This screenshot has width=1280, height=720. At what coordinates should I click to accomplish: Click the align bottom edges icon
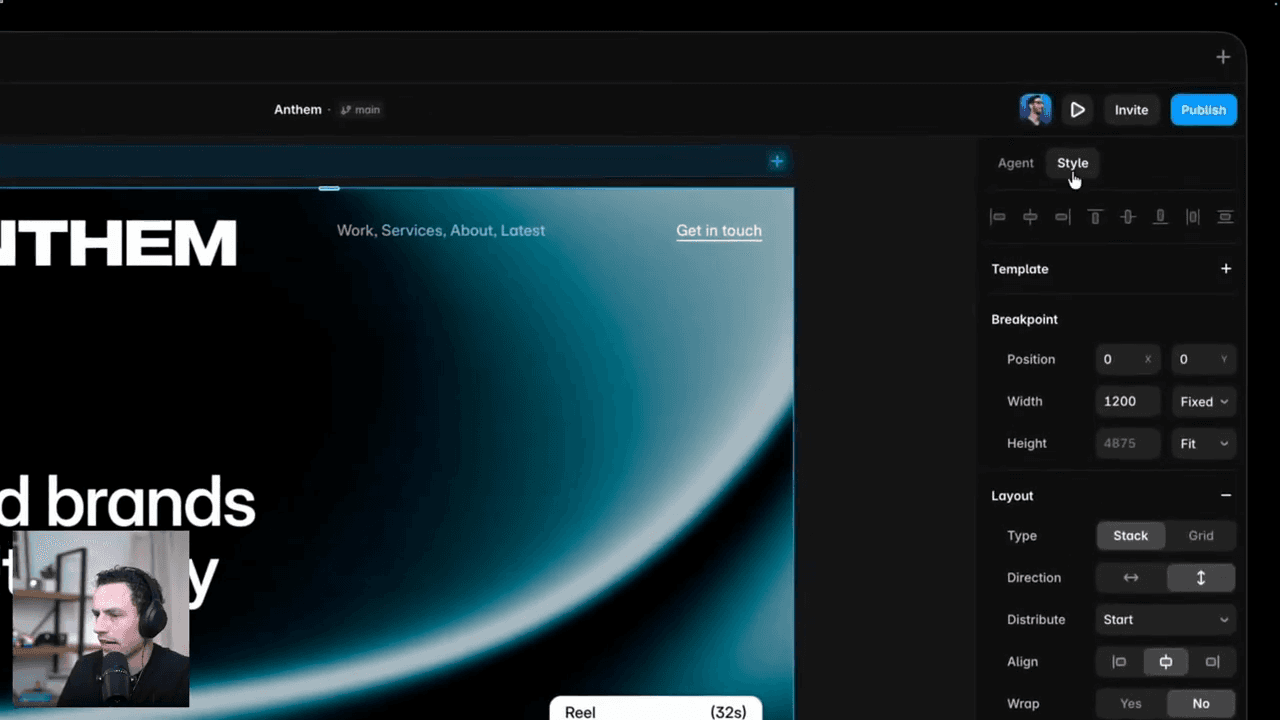(1160, 217)
